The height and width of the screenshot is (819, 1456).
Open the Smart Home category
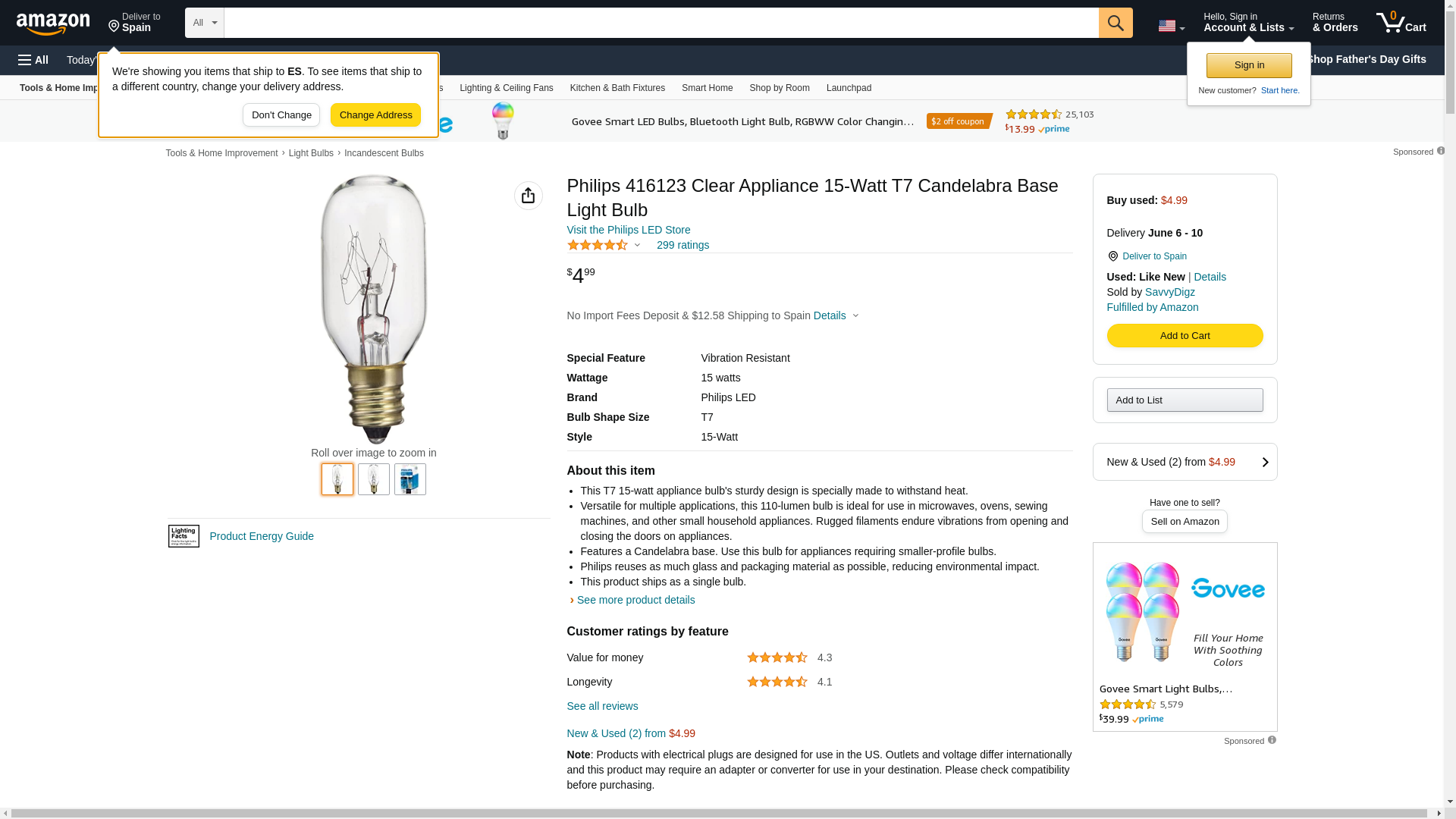pos(707,88)
